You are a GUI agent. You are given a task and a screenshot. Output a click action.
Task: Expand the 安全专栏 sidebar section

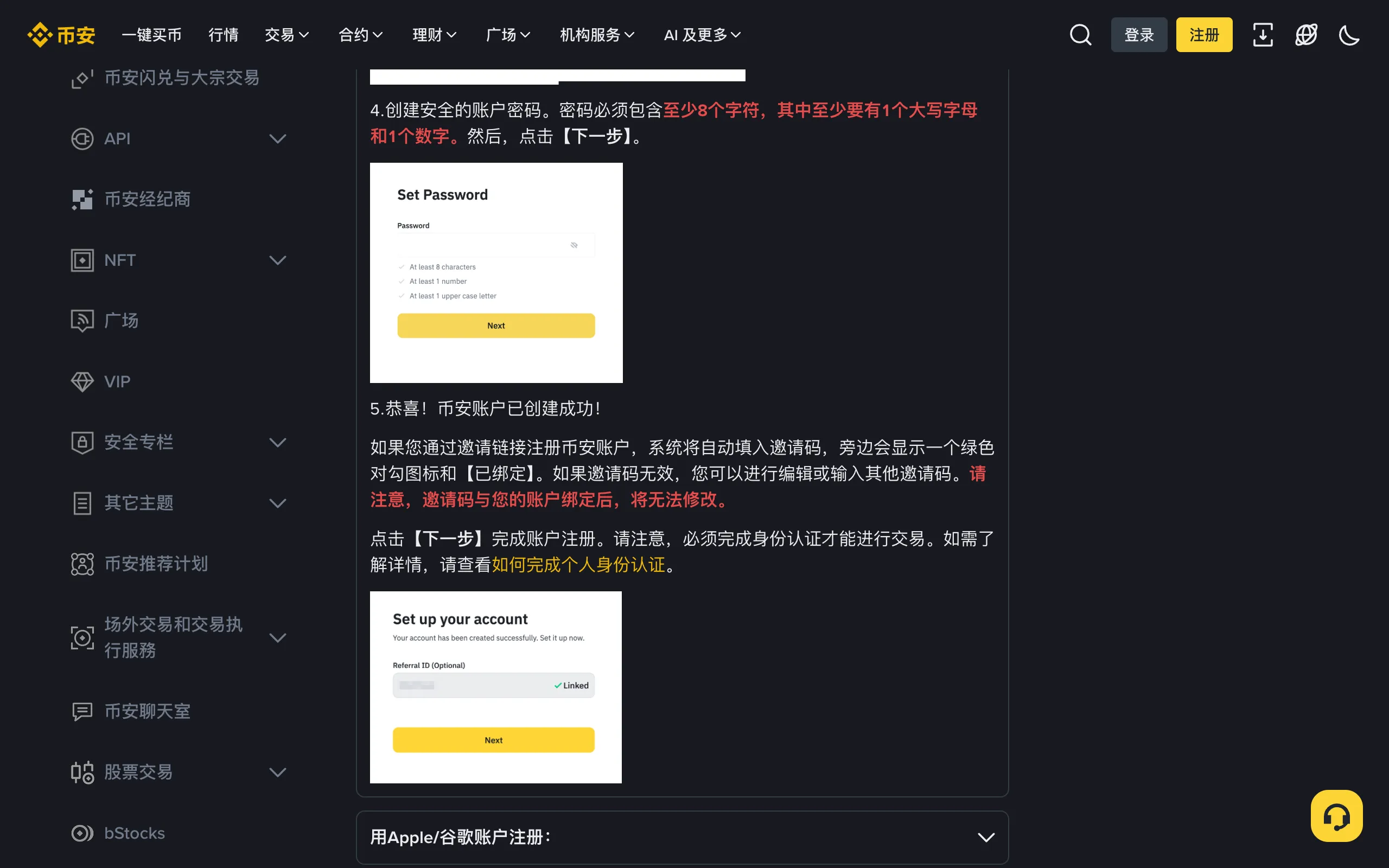(x=278, y=442)
